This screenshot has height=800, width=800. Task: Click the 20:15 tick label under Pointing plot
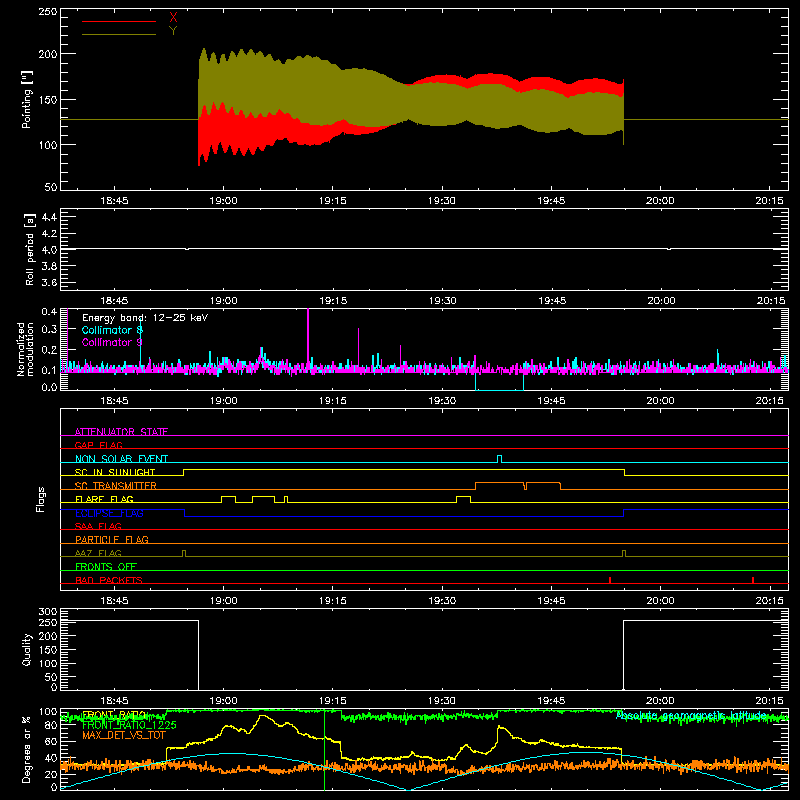[x=769, y=201]
